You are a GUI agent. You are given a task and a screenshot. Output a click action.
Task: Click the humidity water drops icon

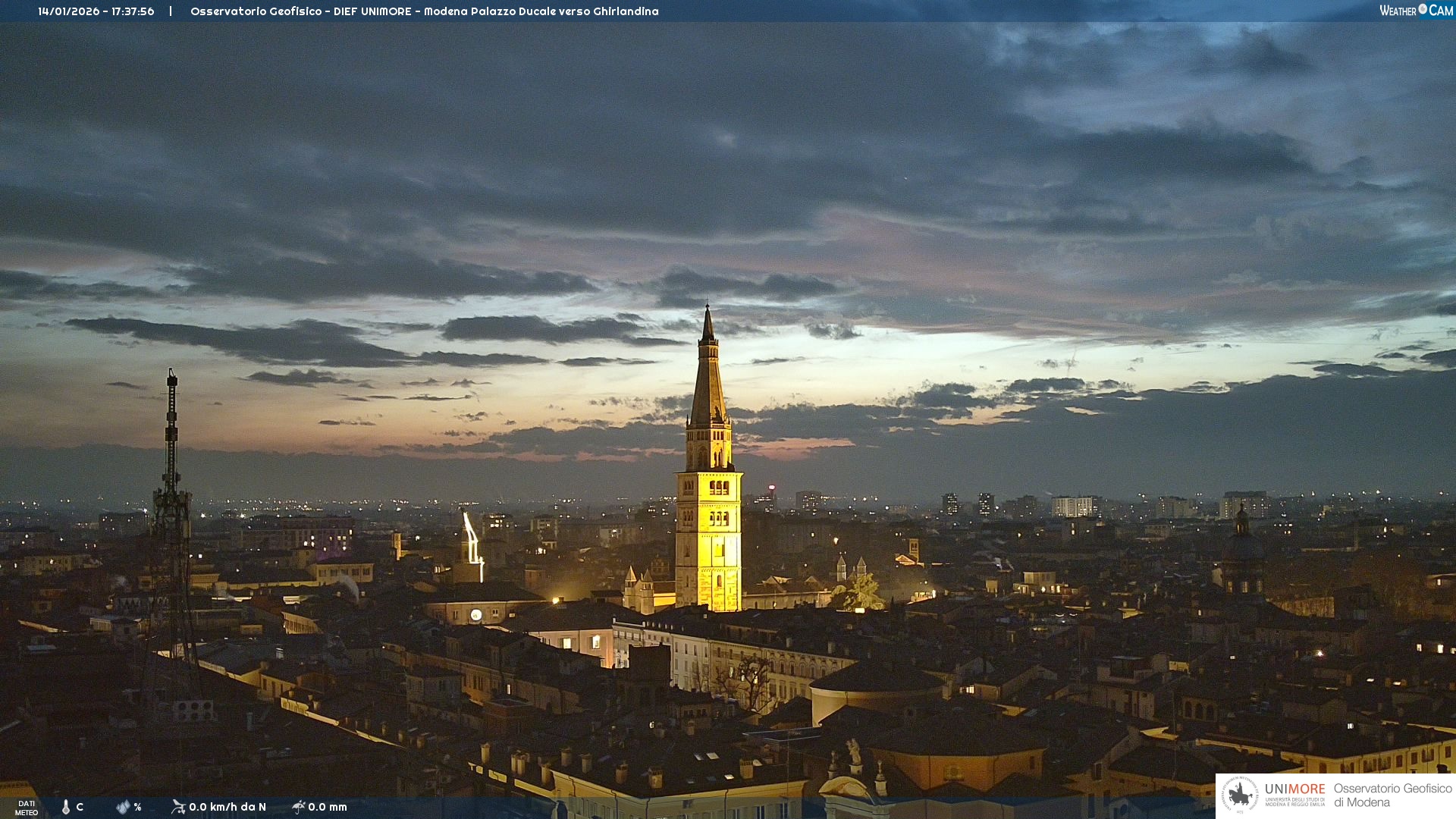point(123,807)
